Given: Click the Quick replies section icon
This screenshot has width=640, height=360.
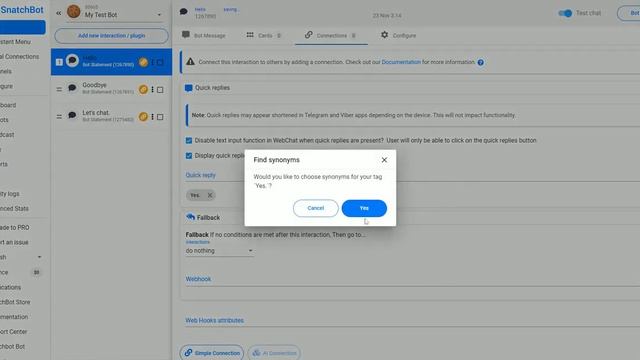Looking at the screenshot, I should [189, 88].
